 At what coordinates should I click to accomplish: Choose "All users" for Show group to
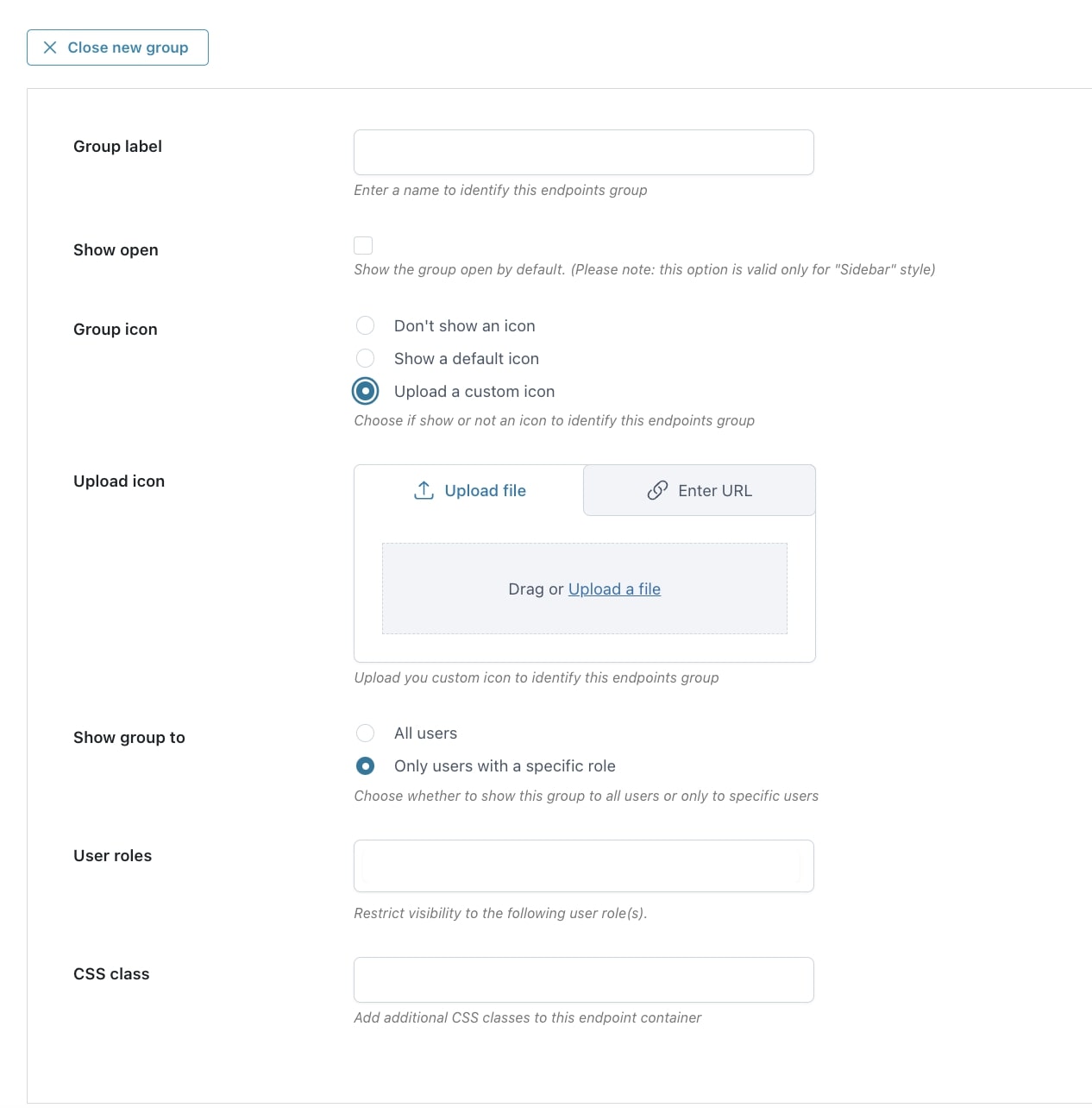(x=366, y=733)
